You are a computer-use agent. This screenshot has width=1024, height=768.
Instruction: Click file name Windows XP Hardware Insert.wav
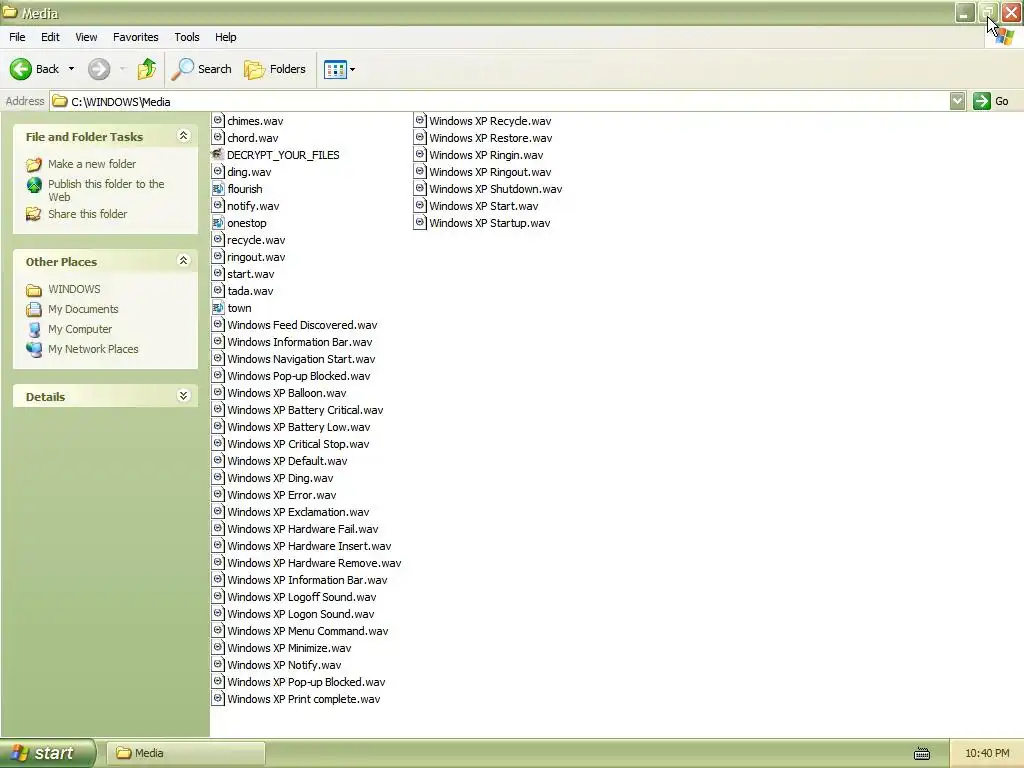[x=309, y=546]
